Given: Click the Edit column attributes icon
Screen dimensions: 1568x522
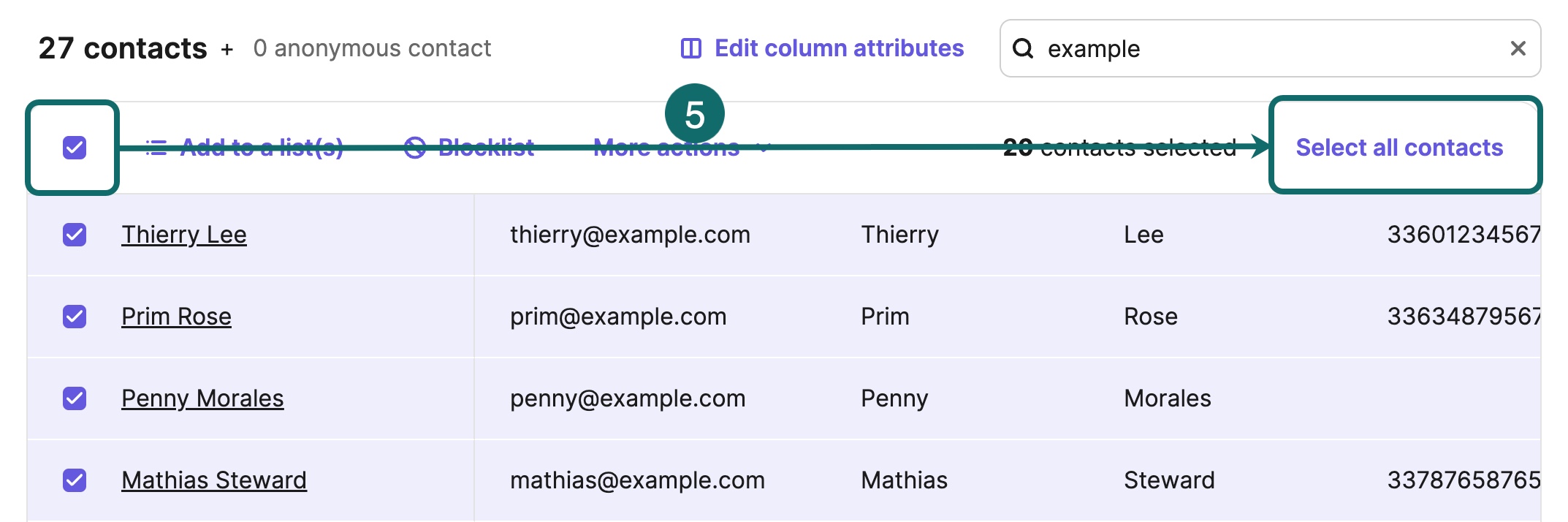Looking at the screenshot, I should 690,48.
